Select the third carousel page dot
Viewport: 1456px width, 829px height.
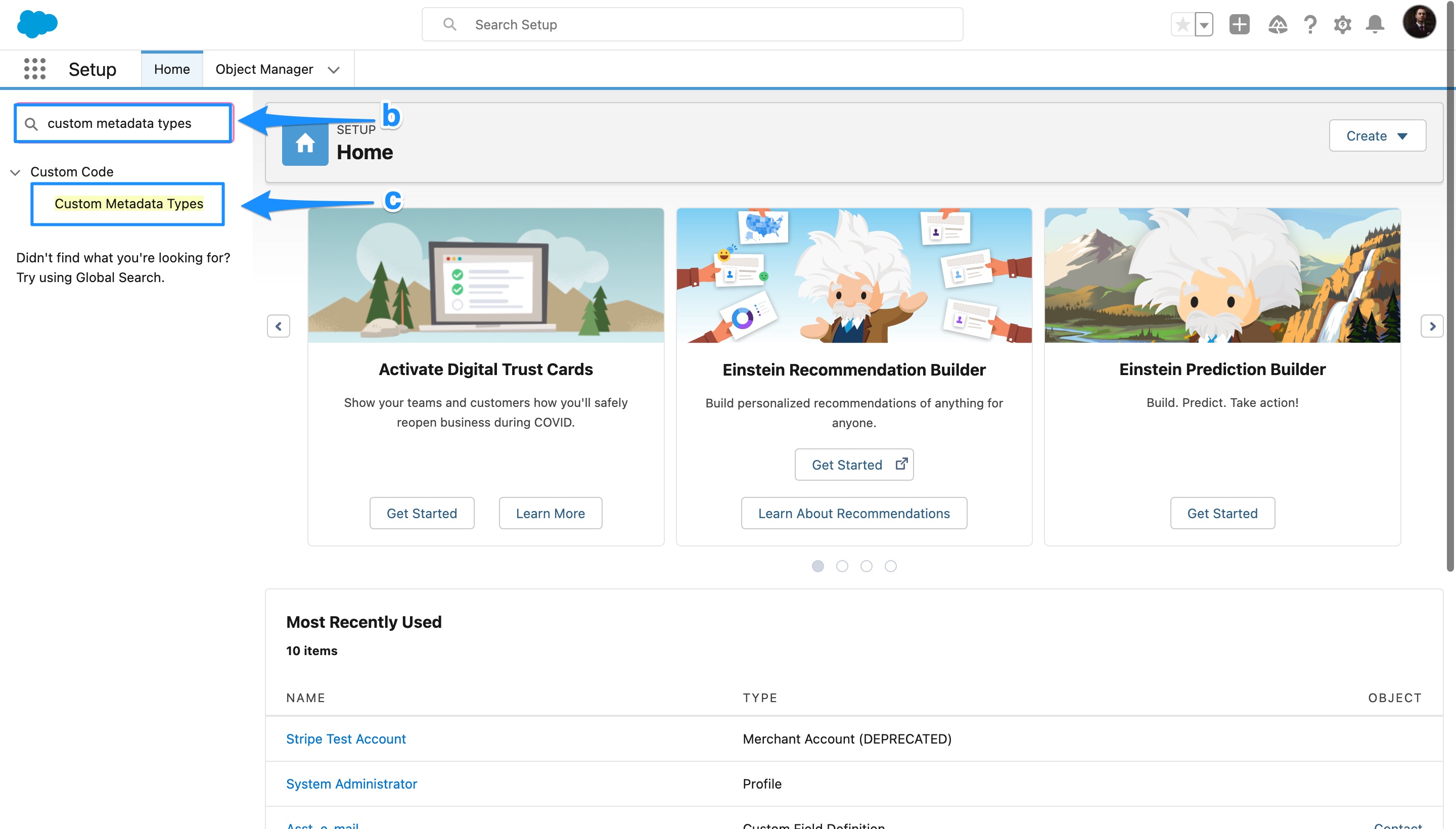[866, 566]
